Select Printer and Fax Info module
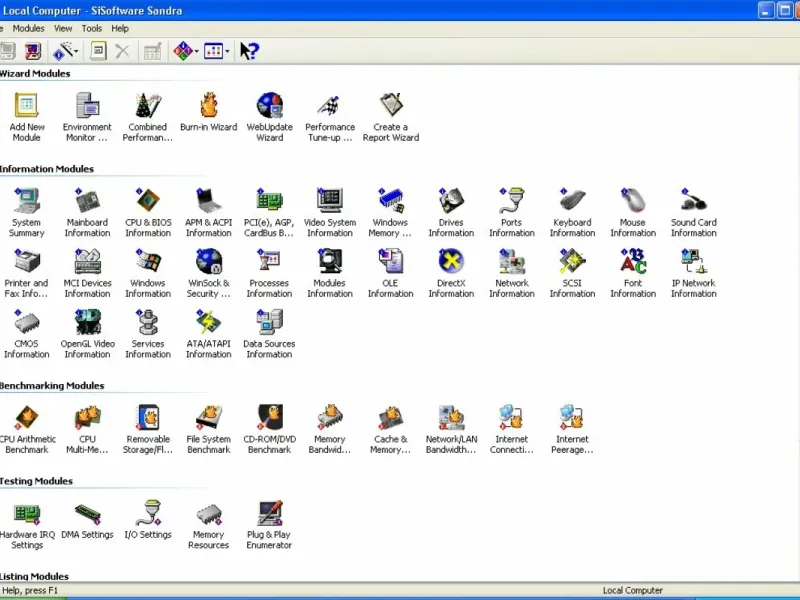The image size is (800, 600). coord(27,273)
